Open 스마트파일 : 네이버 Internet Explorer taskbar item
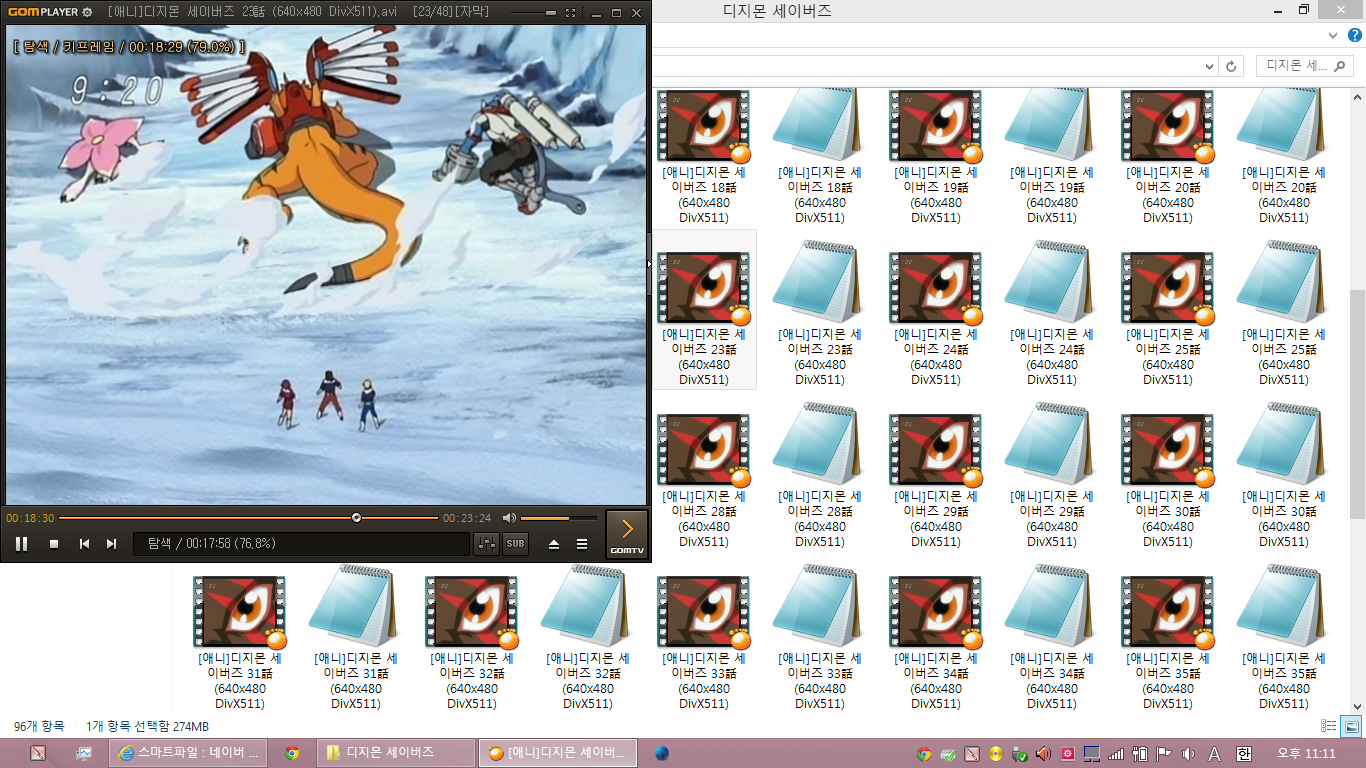The height and width of the screenshot is (768, 1366). [x=188, y=753]
